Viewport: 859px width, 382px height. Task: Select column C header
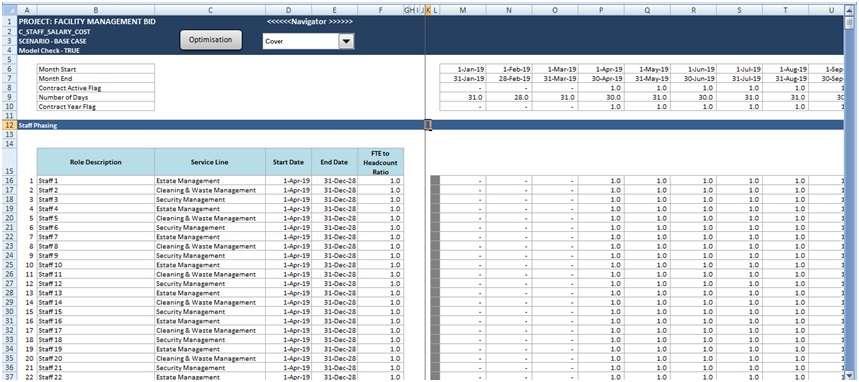pyautogui.click(x=210, y=10)
